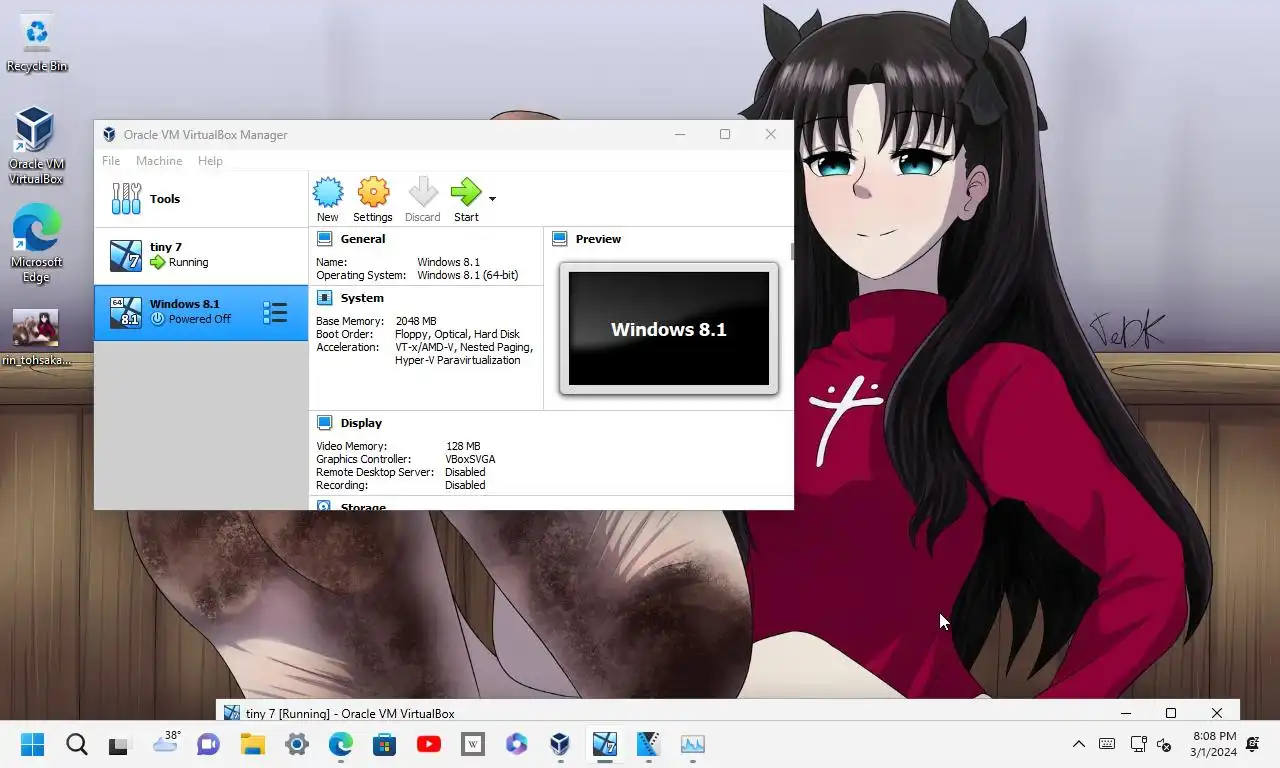Click the Recording Disabled value
This screenshot has width=1280, height=768.
(465, 485)
